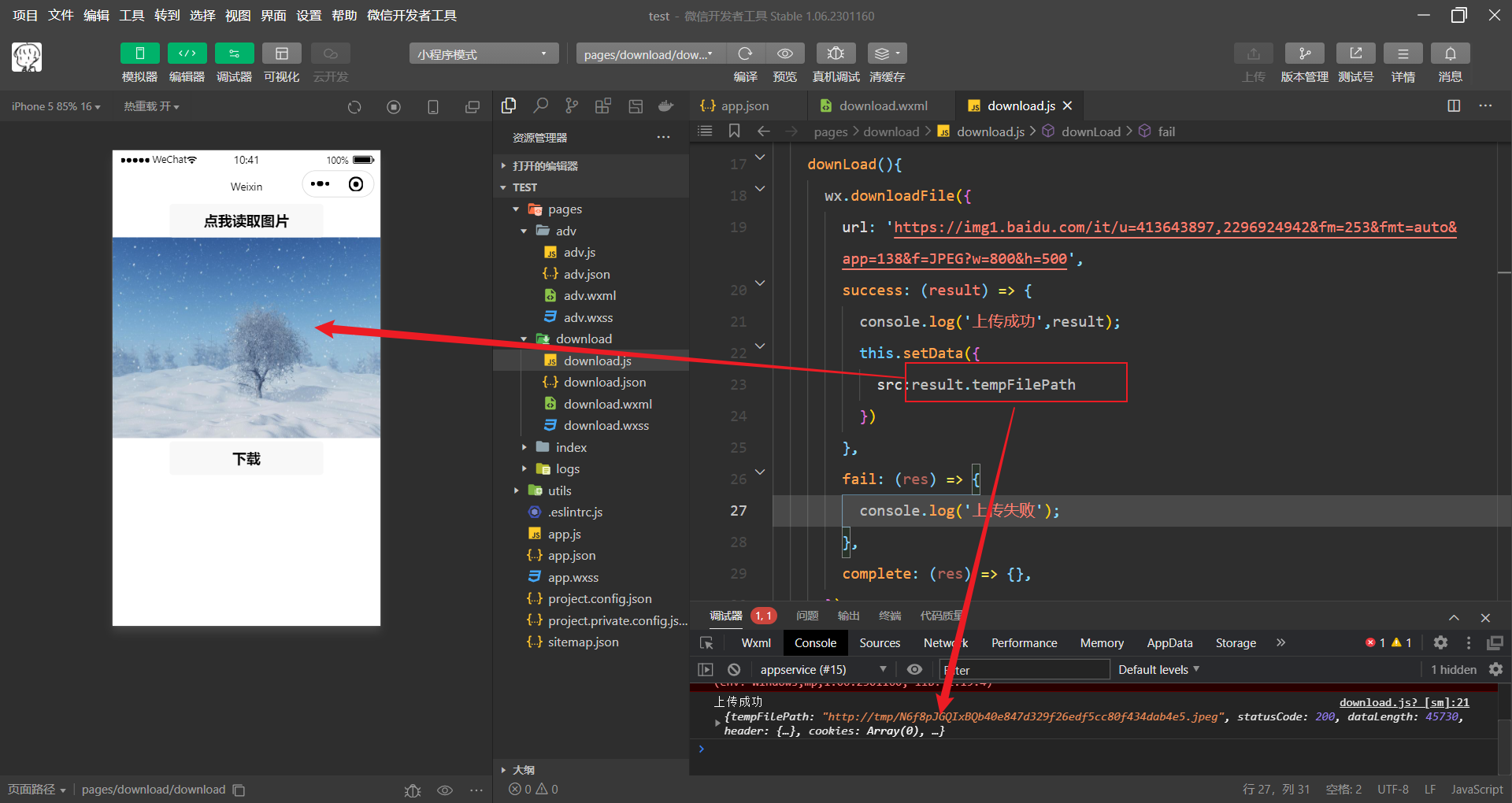The image size is (1512, 803).
Task: Open the docker whale icon
Action: coord(666,105)
